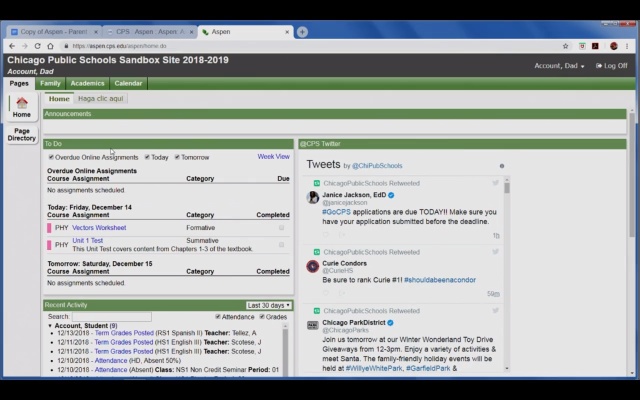Click Twitter bird on Curie Condors tweet
640x400 pixels.
(495, 252)
